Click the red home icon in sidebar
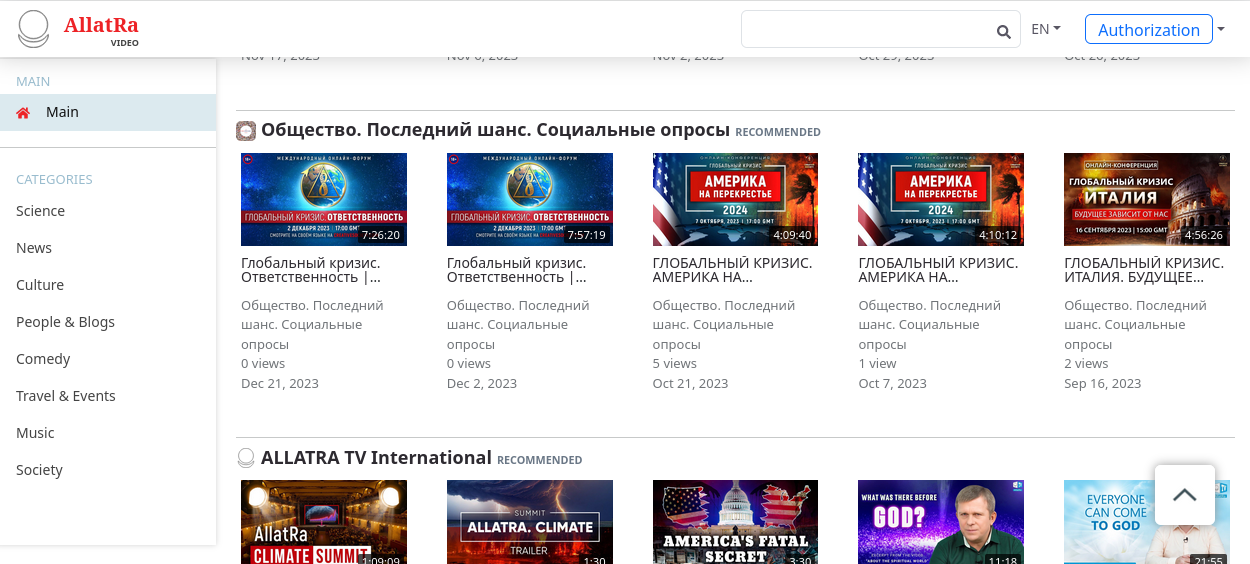 pos(23,113)
